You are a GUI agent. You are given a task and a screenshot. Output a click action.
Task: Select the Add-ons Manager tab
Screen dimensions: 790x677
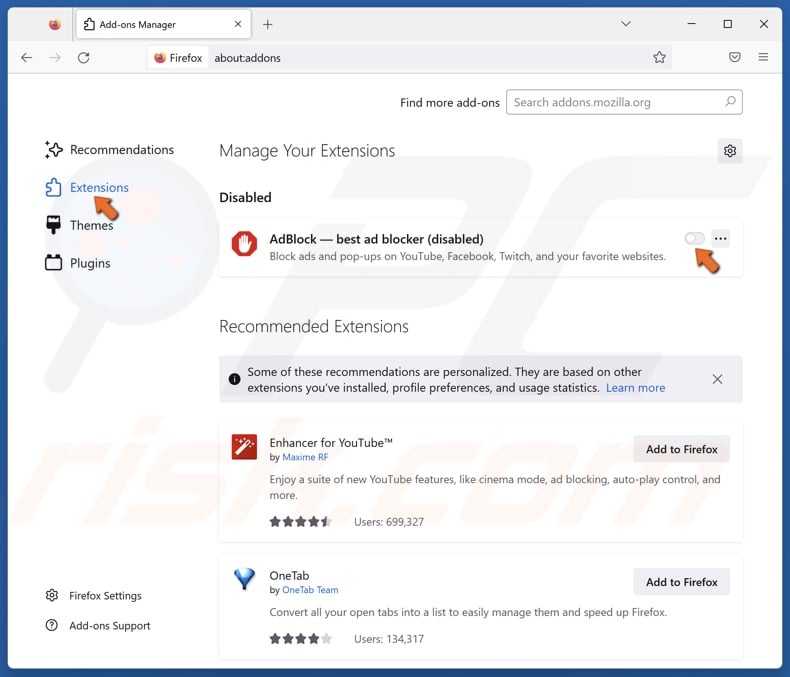pyautogui.click(x=163, y=24)
